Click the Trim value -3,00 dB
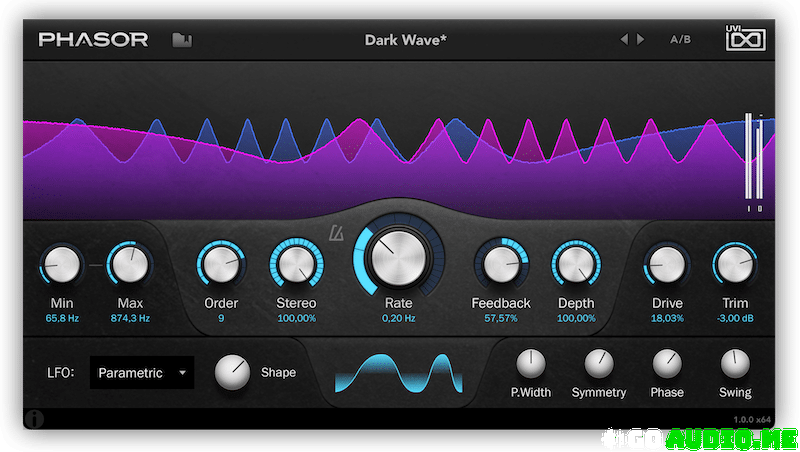800x452 pixels. click(x=735, y=318)
